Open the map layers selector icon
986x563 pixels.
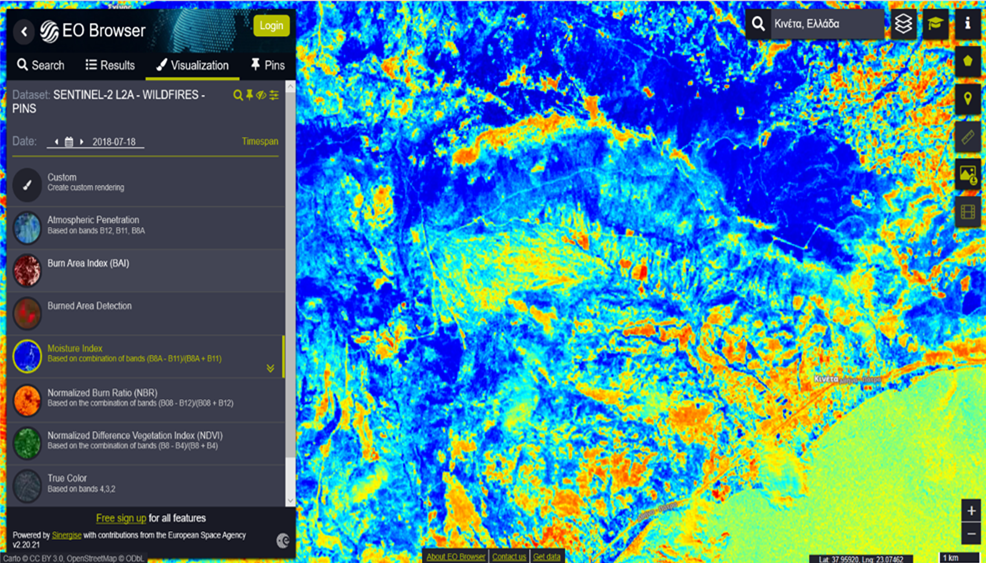click(x=904, y=24)
